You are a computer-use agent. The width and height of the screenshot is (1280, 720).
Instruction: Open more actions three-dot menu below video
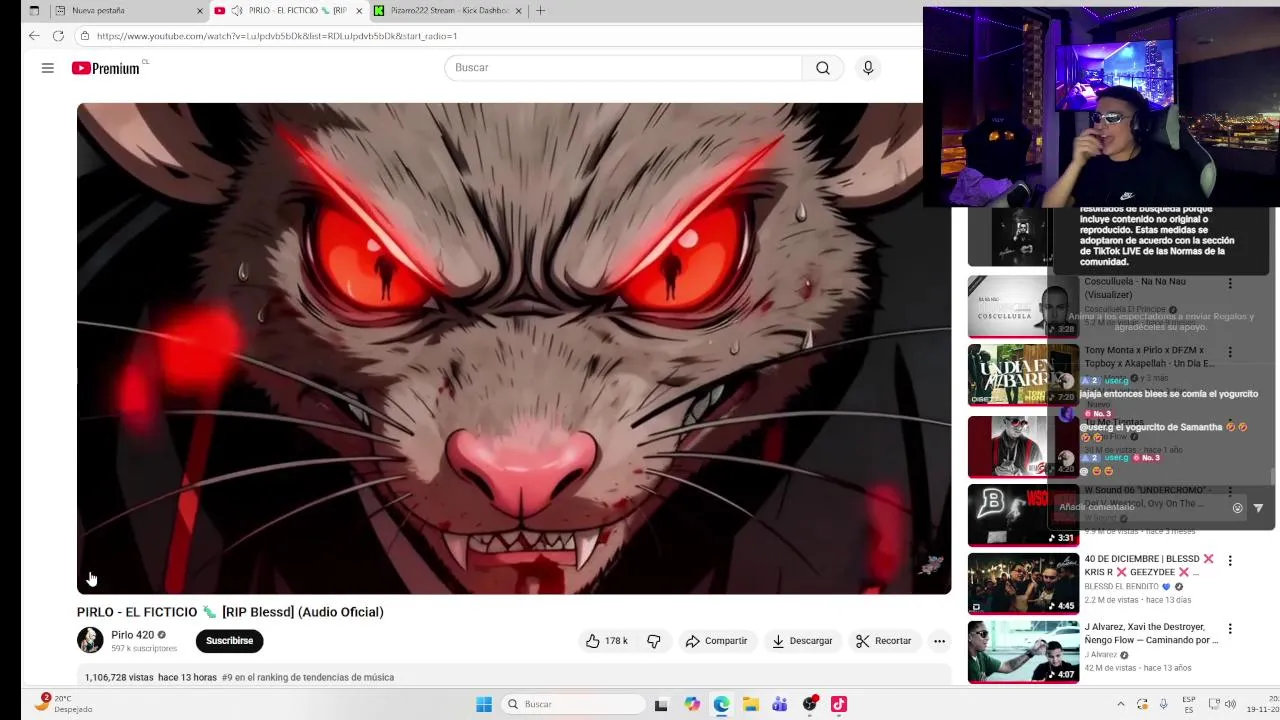click(939, 641)
